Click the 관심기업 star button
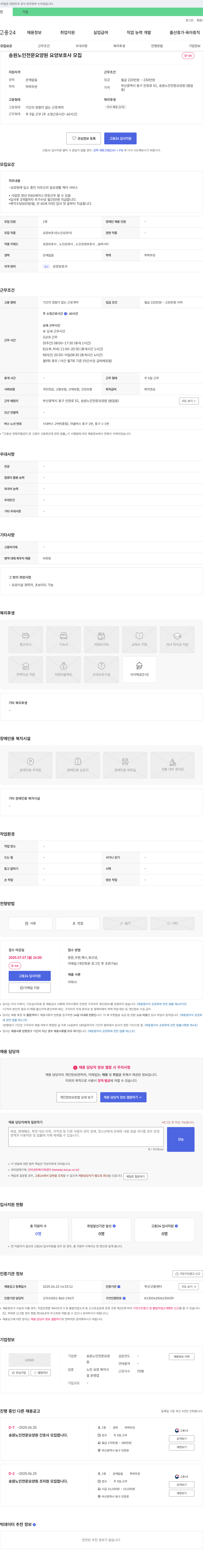 click(19, 1373)
